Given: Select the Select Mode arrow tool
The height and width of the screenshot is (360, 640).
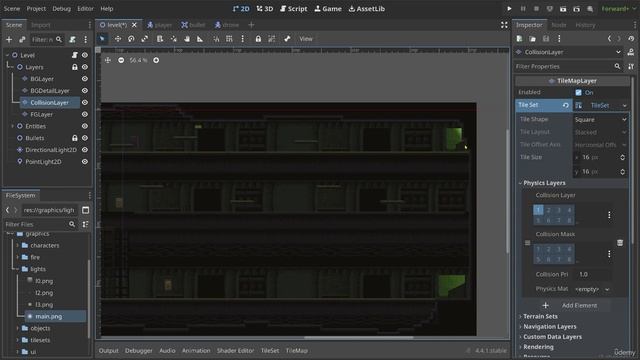Looking at the screenshot, I should click(x=102, y=39).
